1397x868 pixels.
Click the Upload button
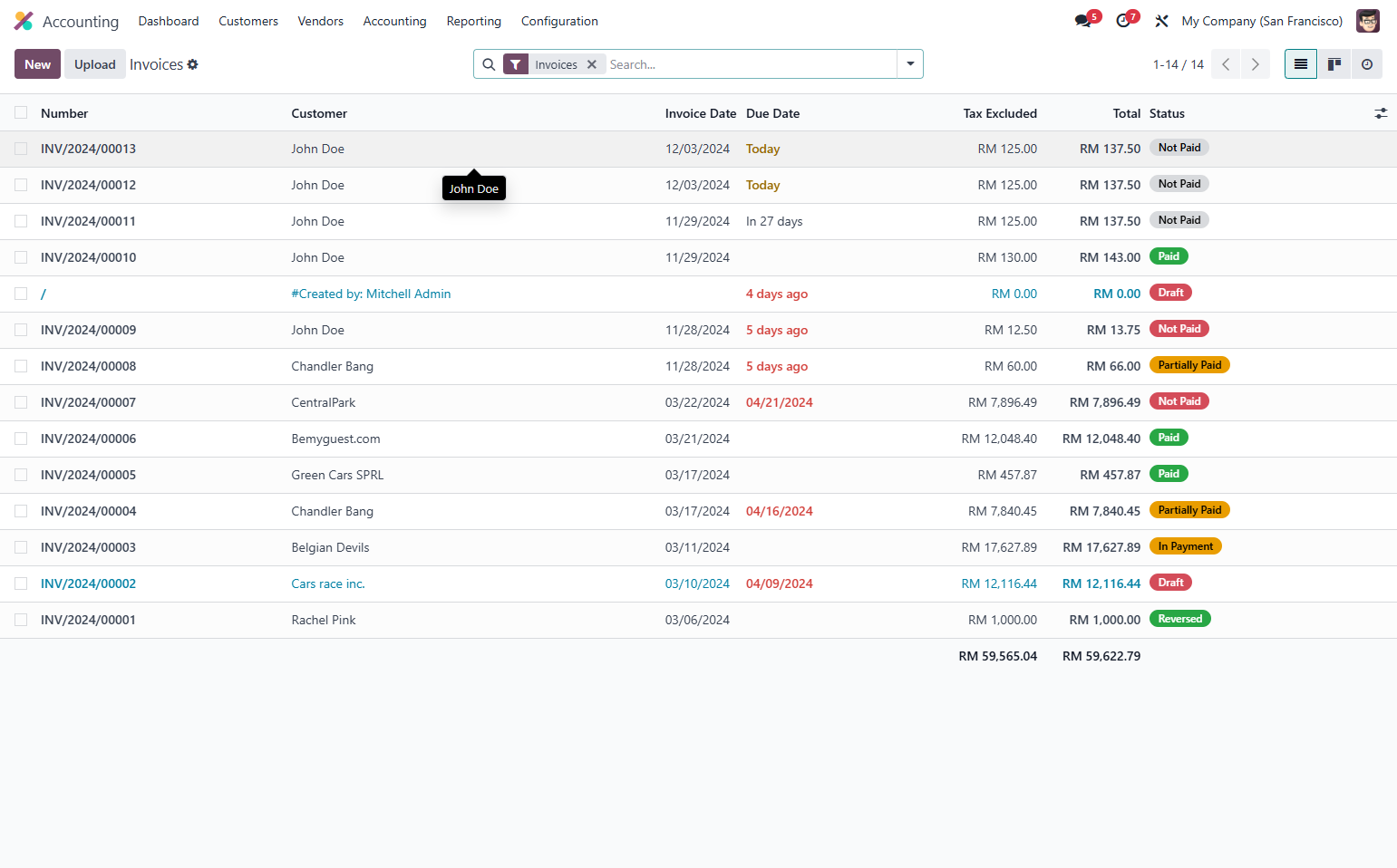coord(95,64)
